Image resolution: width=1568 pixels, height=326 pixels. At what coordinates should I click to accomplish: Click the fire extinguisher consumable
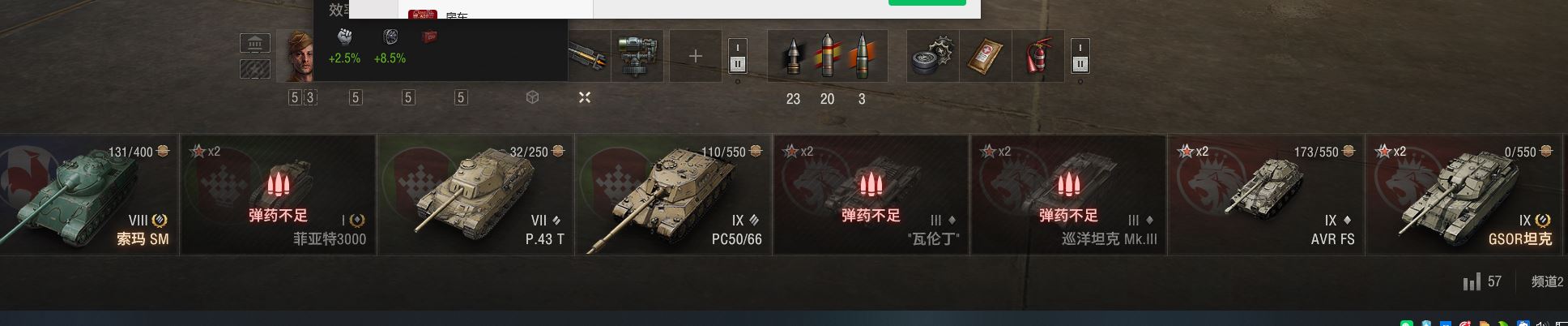click(x=1038, y=56)
